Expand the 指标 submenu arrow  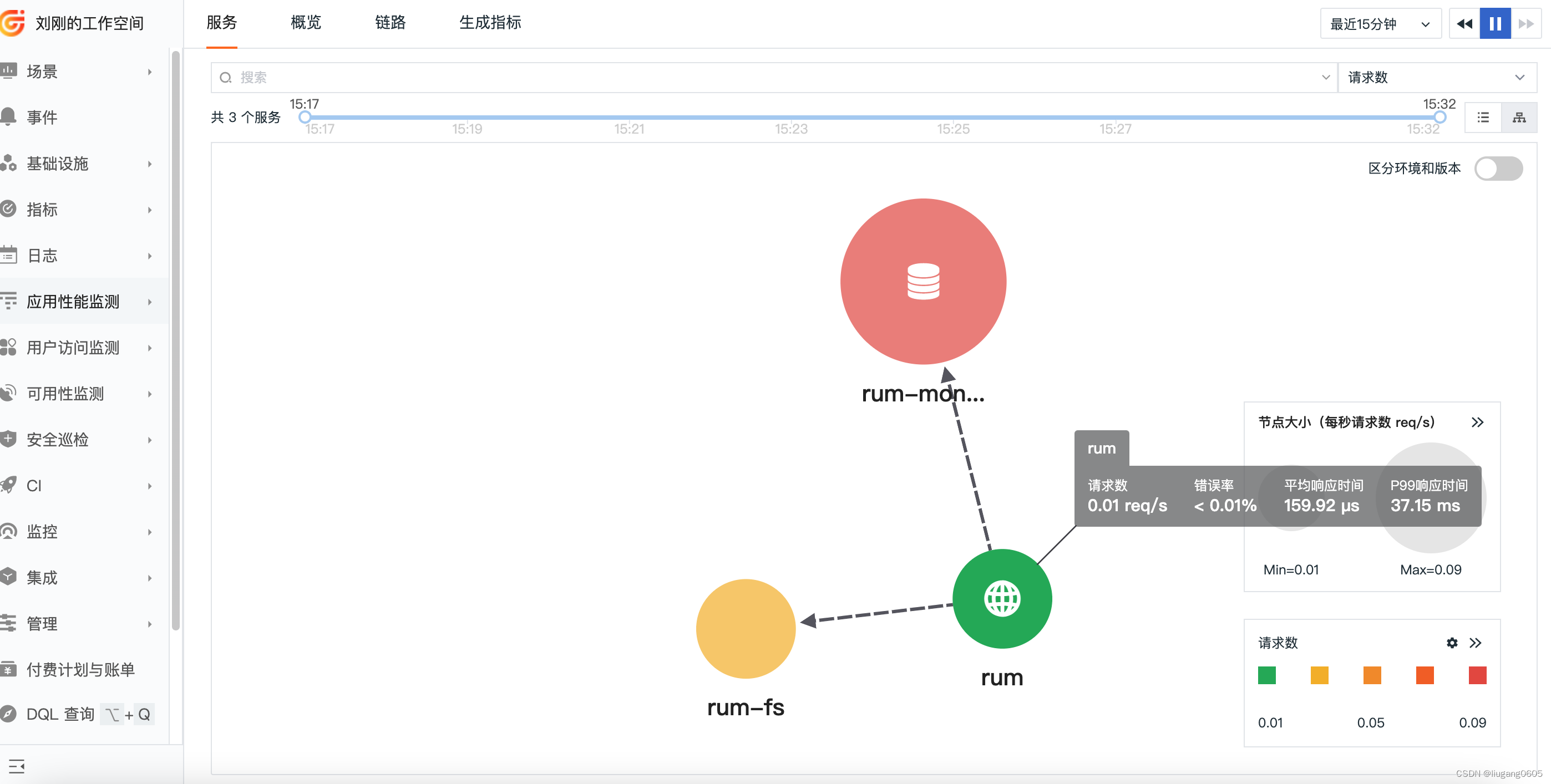pyautogui.click(x=150, y=210)
